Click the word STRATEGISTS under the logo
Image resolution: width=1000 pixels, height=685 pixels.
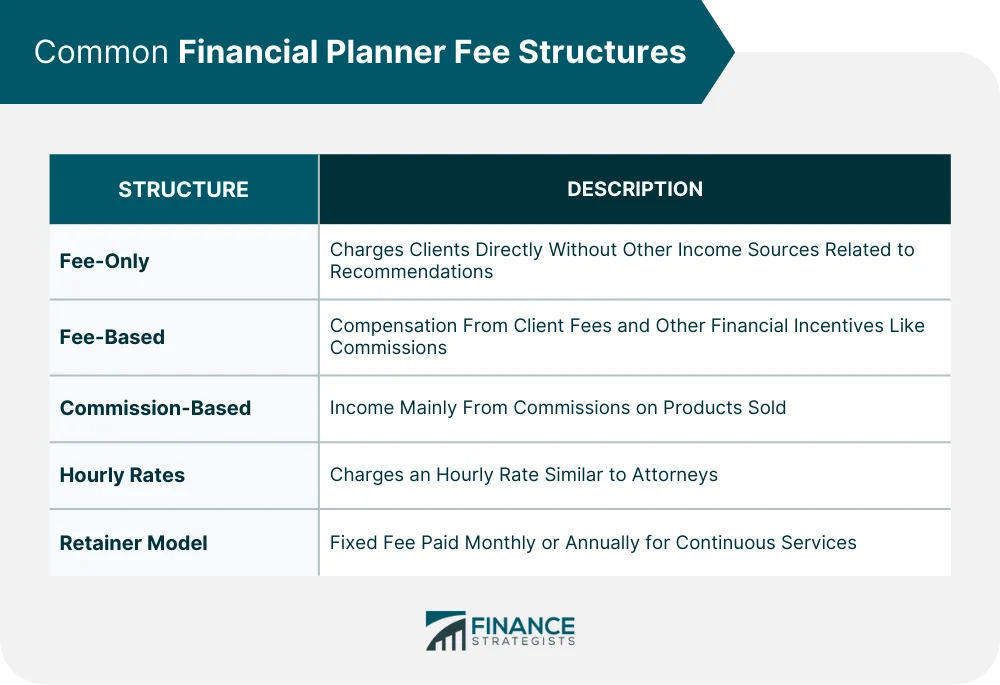[523, 641]
